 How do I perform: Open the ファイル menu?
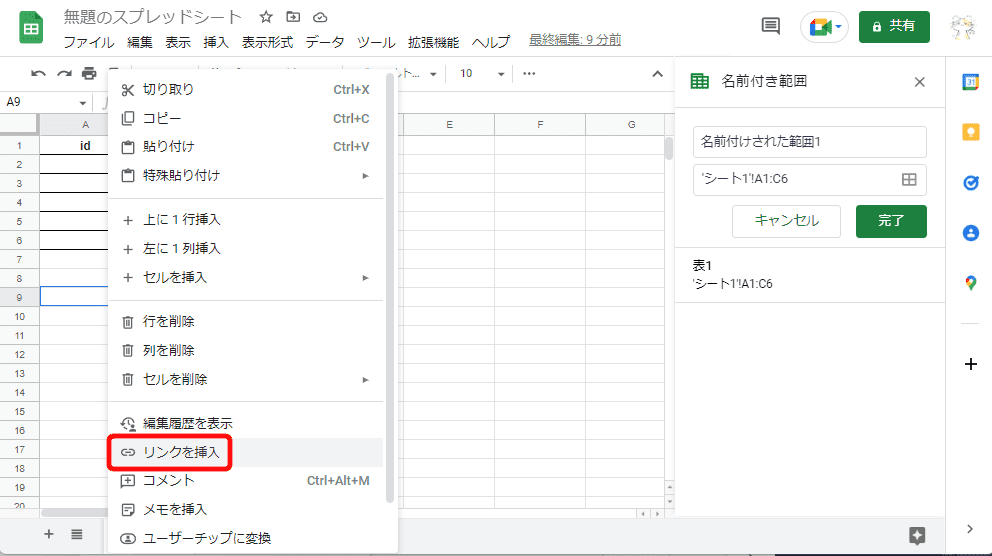[x=89, y=42]
